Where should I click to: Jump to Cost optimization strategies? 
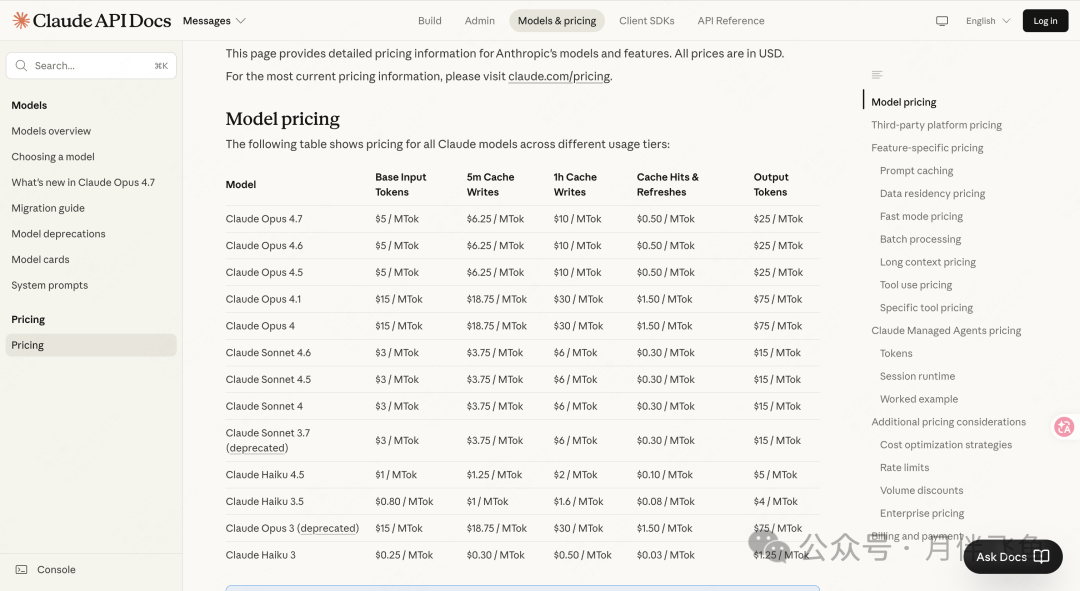tap(946, 445)
